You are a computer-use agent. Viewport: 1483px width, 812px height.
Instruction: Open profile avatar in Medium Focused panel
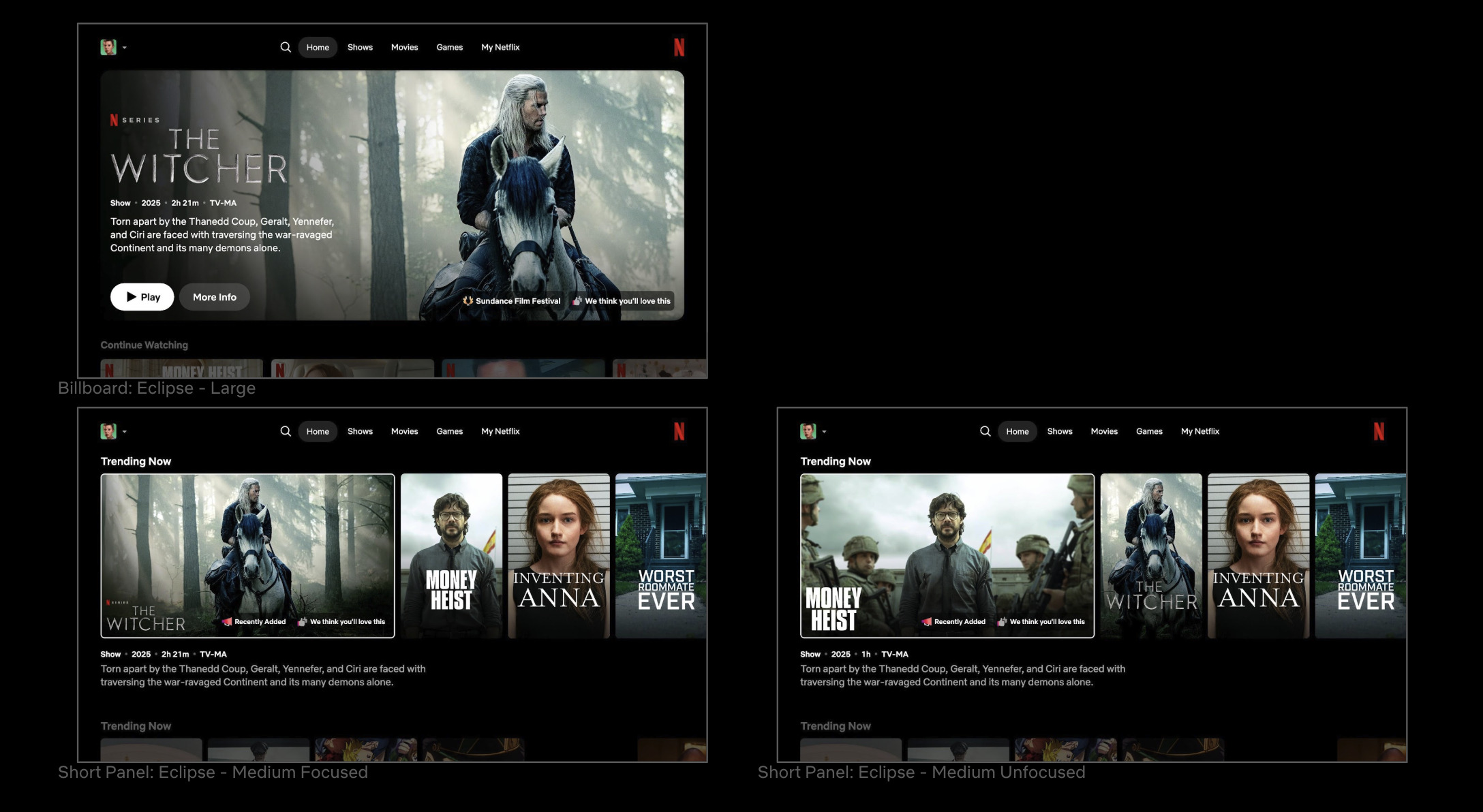108,431
